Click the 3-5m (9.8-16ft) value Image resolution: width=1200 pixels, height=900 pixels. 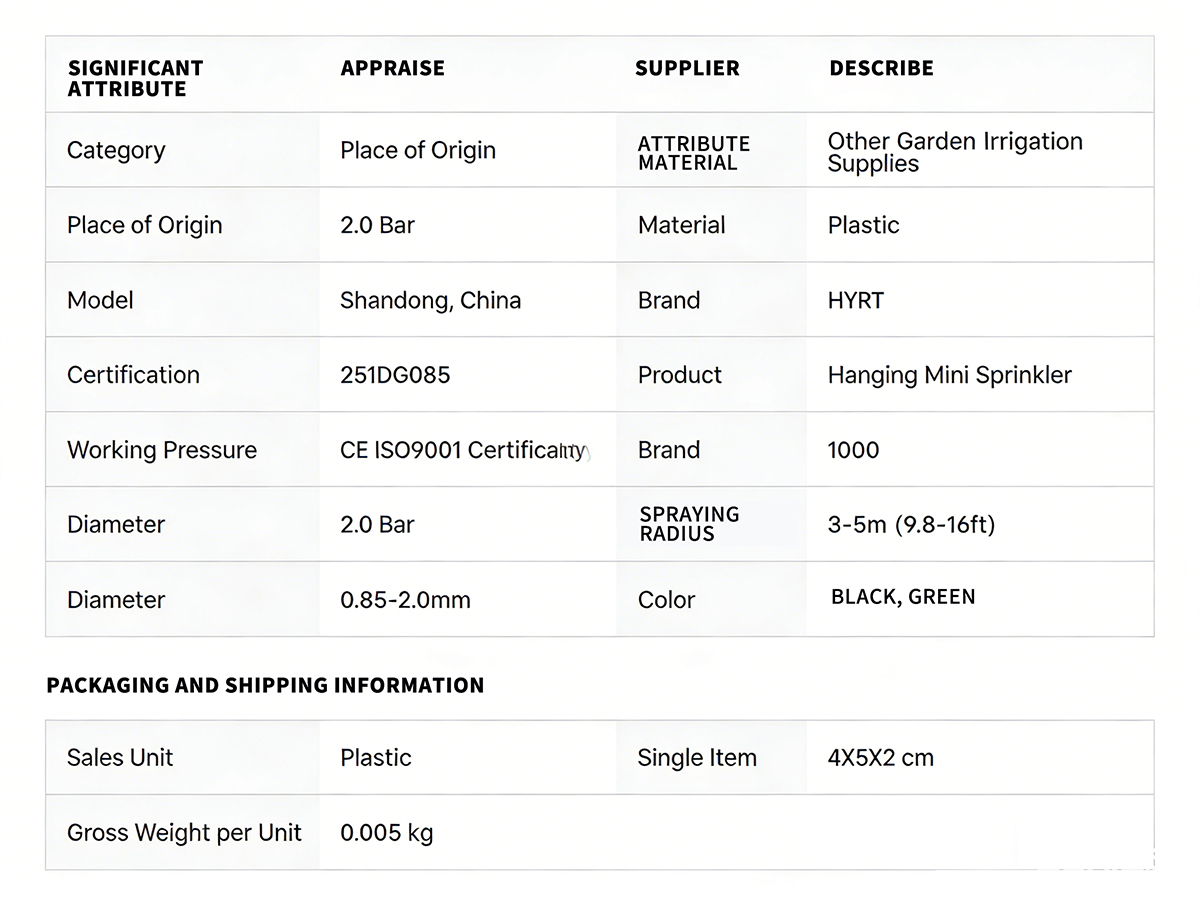pyautogui.click(x=911, y=524)
